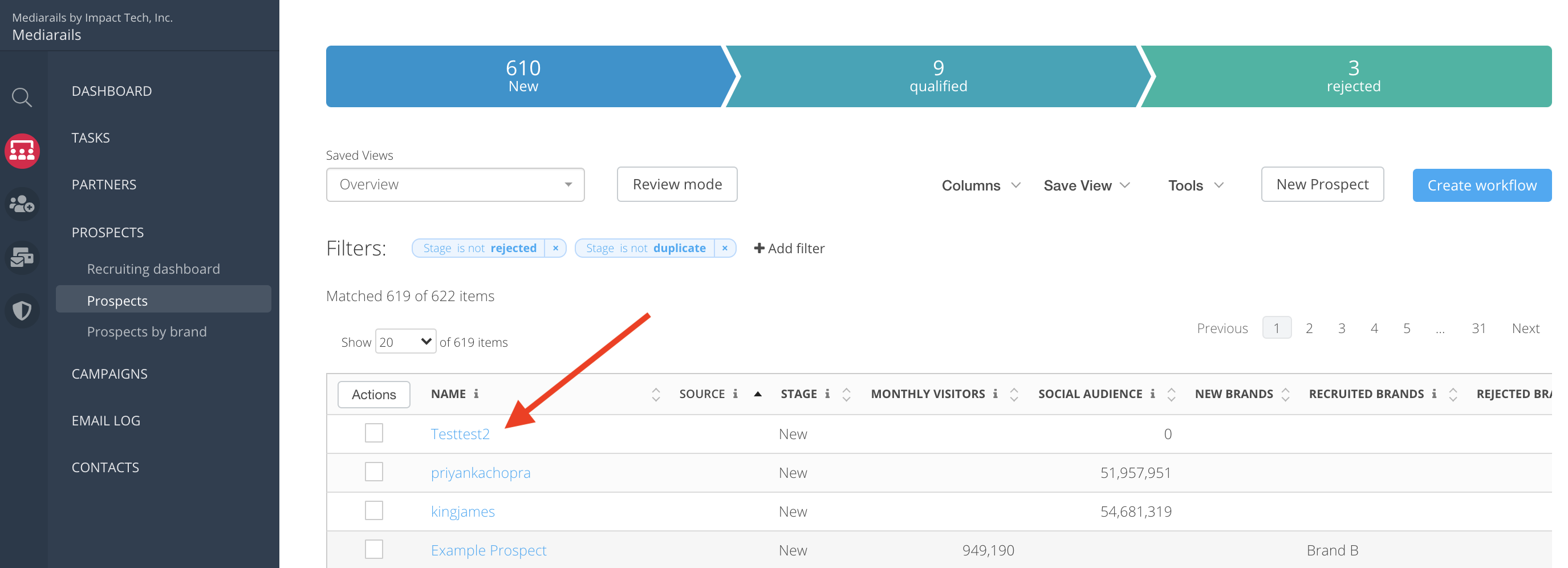Open the red prospects group icon
Screen dimensions: 1568x568
(22, 151)
